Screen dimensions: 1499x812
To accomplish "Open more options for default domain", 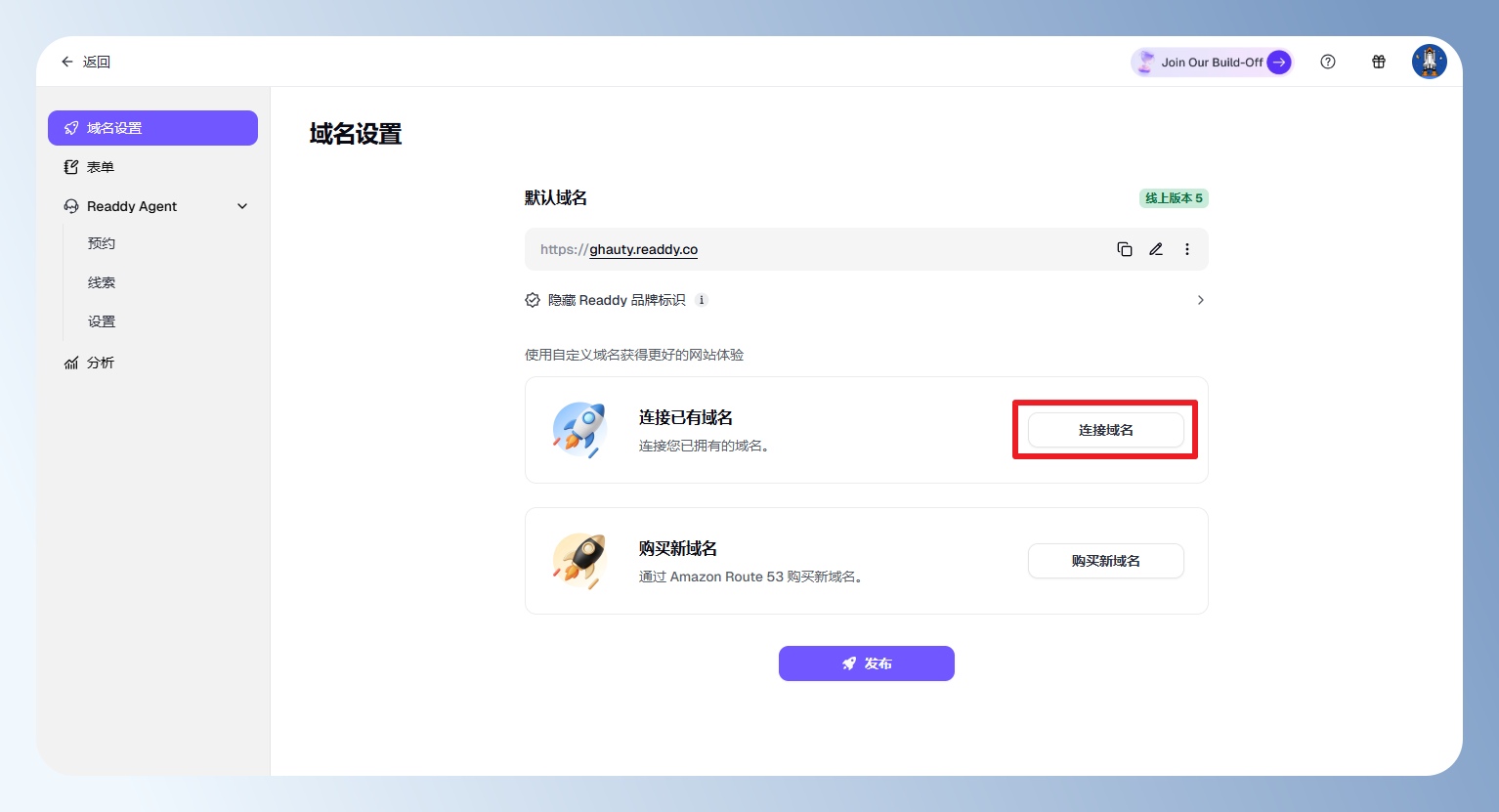I will point(1187,249).
